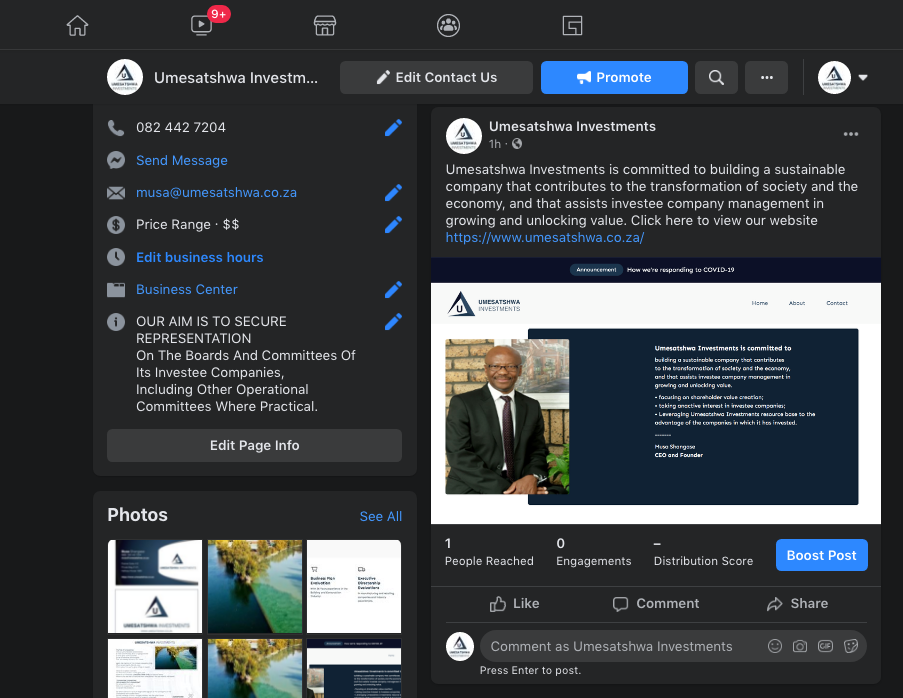Click the post public globe icon
Screen dimensions: 903x698
(517, 144)
